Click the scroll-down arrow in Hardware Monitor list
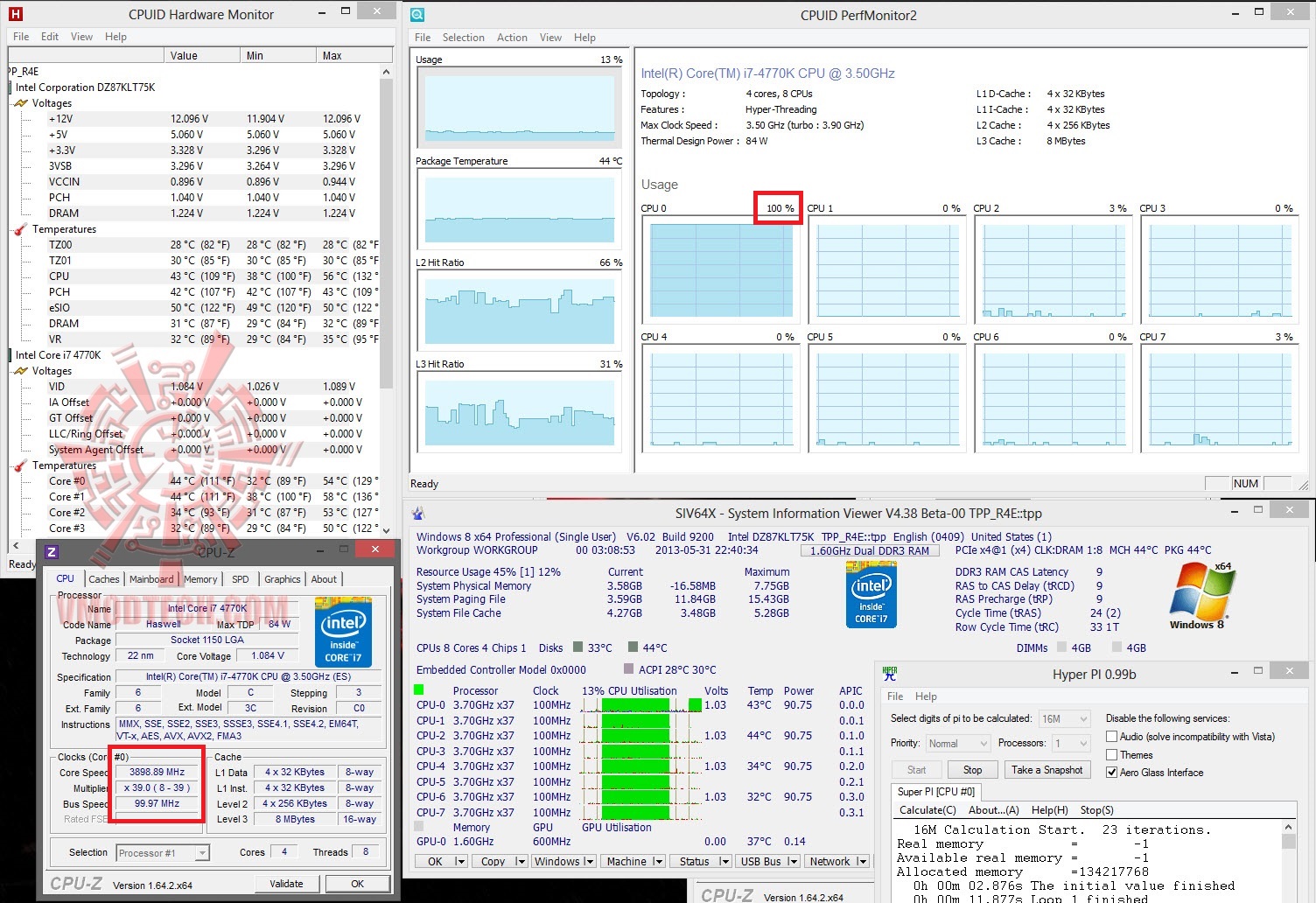The image size is (1316, 903). (386, 528)
